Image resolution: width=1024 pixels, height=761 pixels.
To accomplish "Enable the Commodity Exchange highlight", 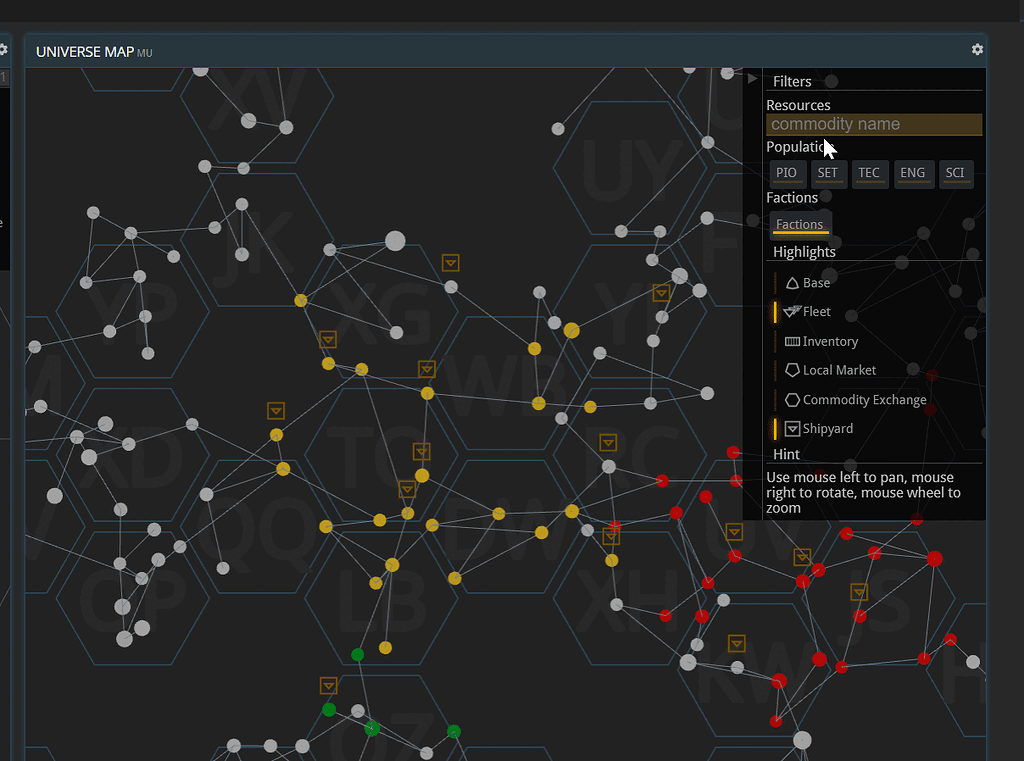I will click(856, 400).
